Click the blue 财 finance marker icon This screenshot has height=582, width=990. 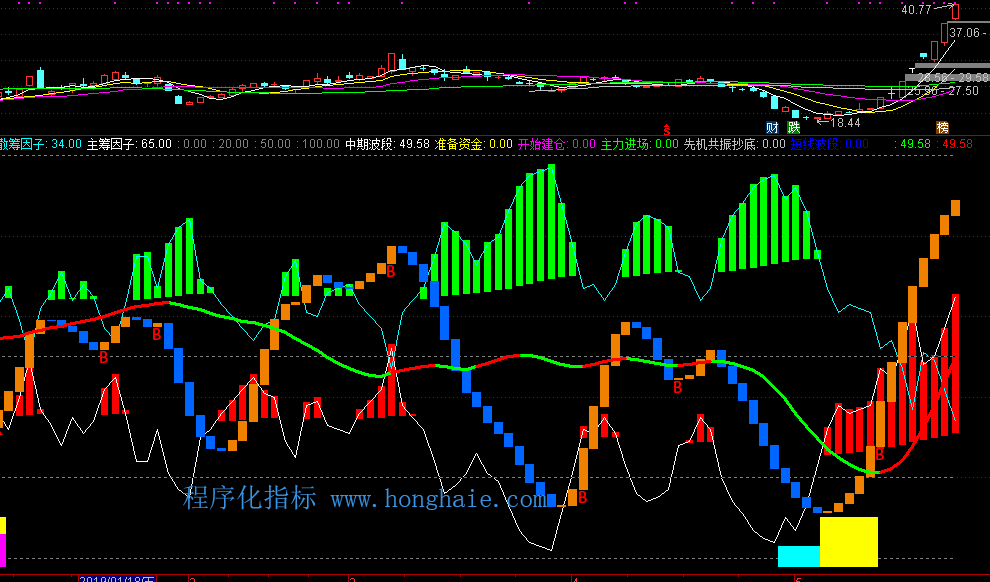coord(772,127)
